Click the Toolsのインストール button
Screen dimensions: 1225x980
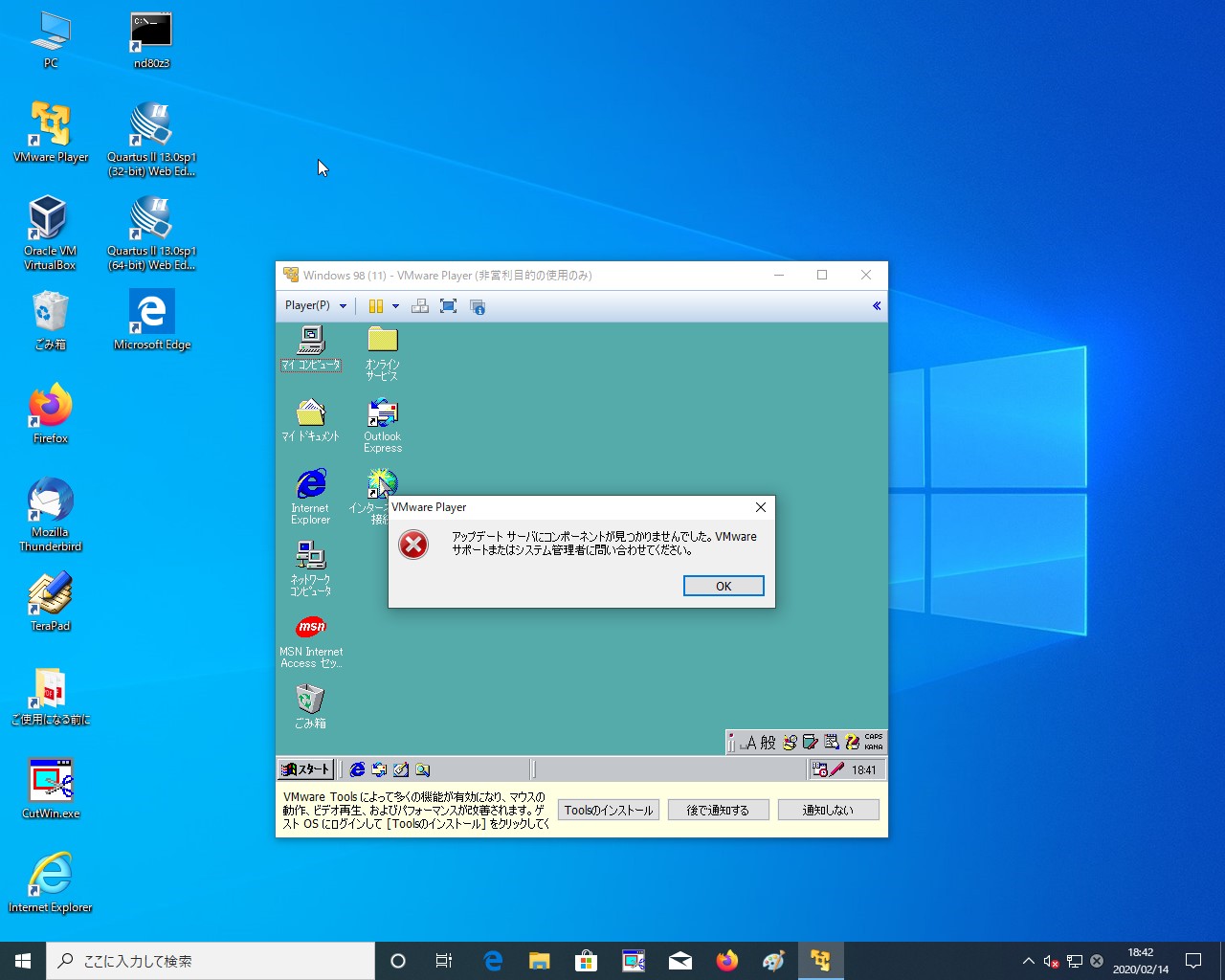609,810
